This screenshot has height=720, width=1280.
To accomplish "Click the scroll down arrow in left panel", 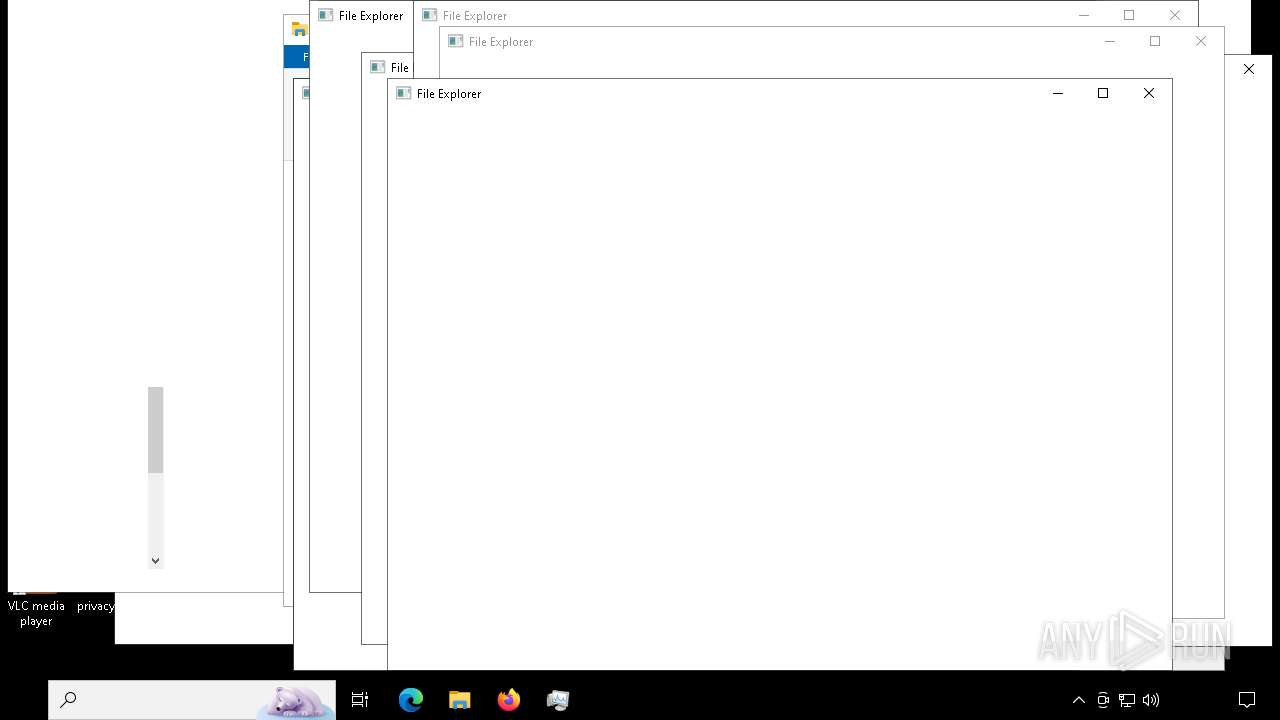I will pyautogui.click(x=155, y=560).
